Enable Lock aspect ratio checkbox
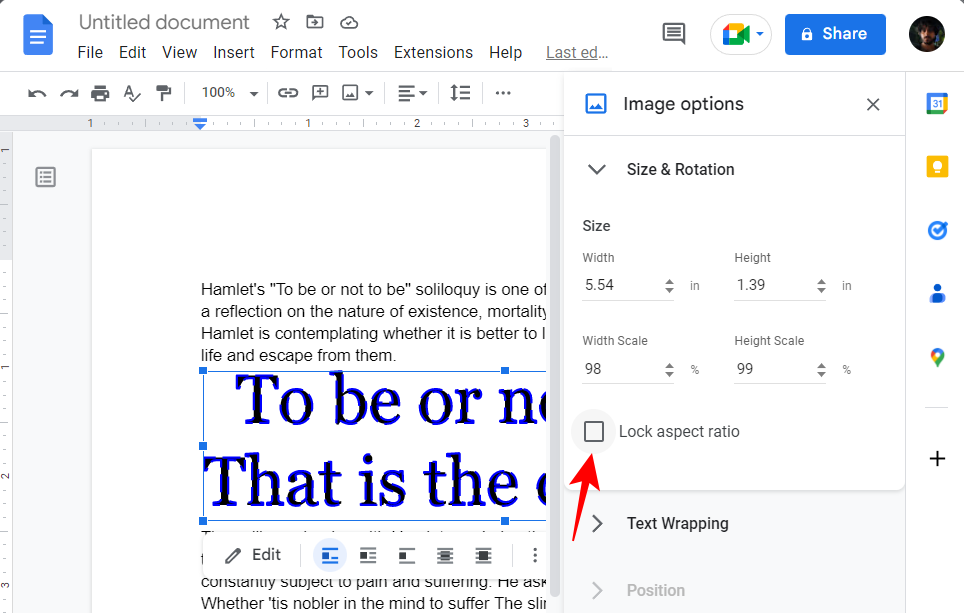 594,432
